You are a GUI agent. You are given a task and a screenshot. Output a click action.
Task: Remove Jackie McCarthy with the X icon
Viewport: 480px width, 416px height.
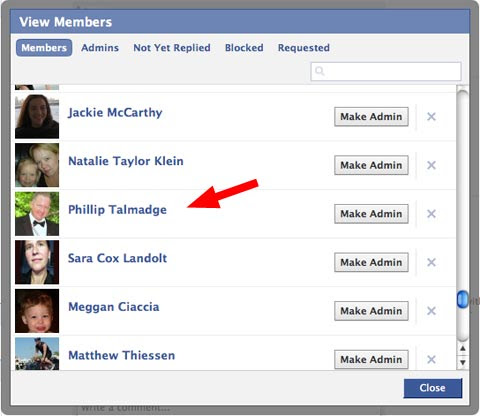(431, 117)
